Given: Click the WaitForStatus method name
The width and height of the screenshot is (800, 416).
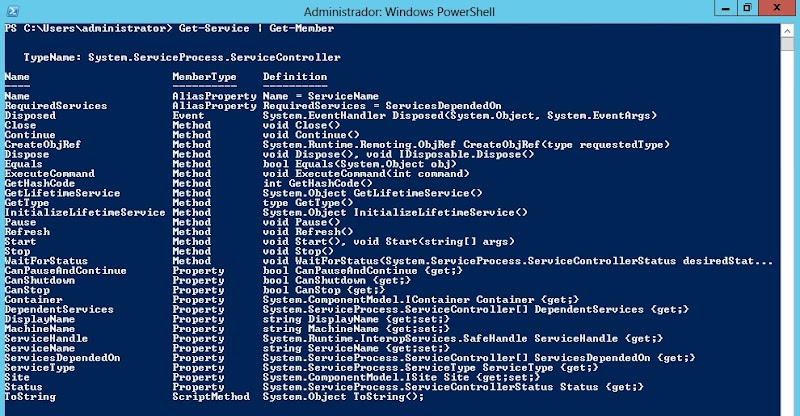Looking at the screenshot, I should (x=46, y=261).
